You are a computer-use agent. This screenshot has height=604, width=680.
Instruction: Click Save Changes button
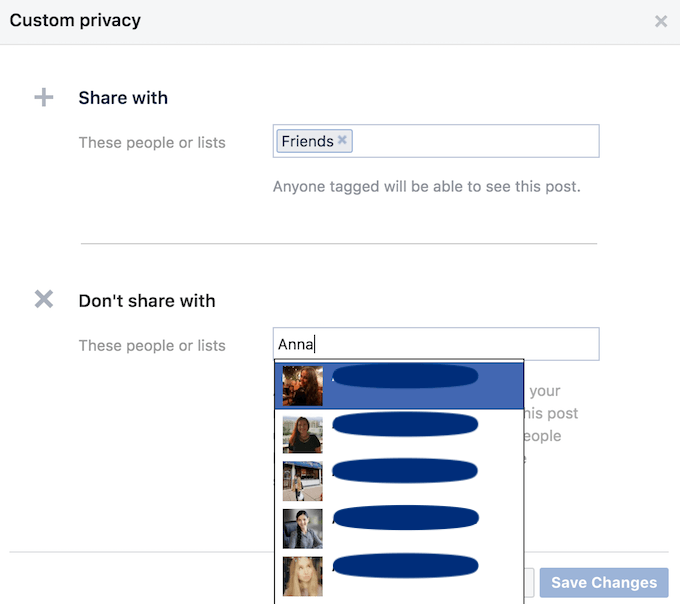click(604, 582)
